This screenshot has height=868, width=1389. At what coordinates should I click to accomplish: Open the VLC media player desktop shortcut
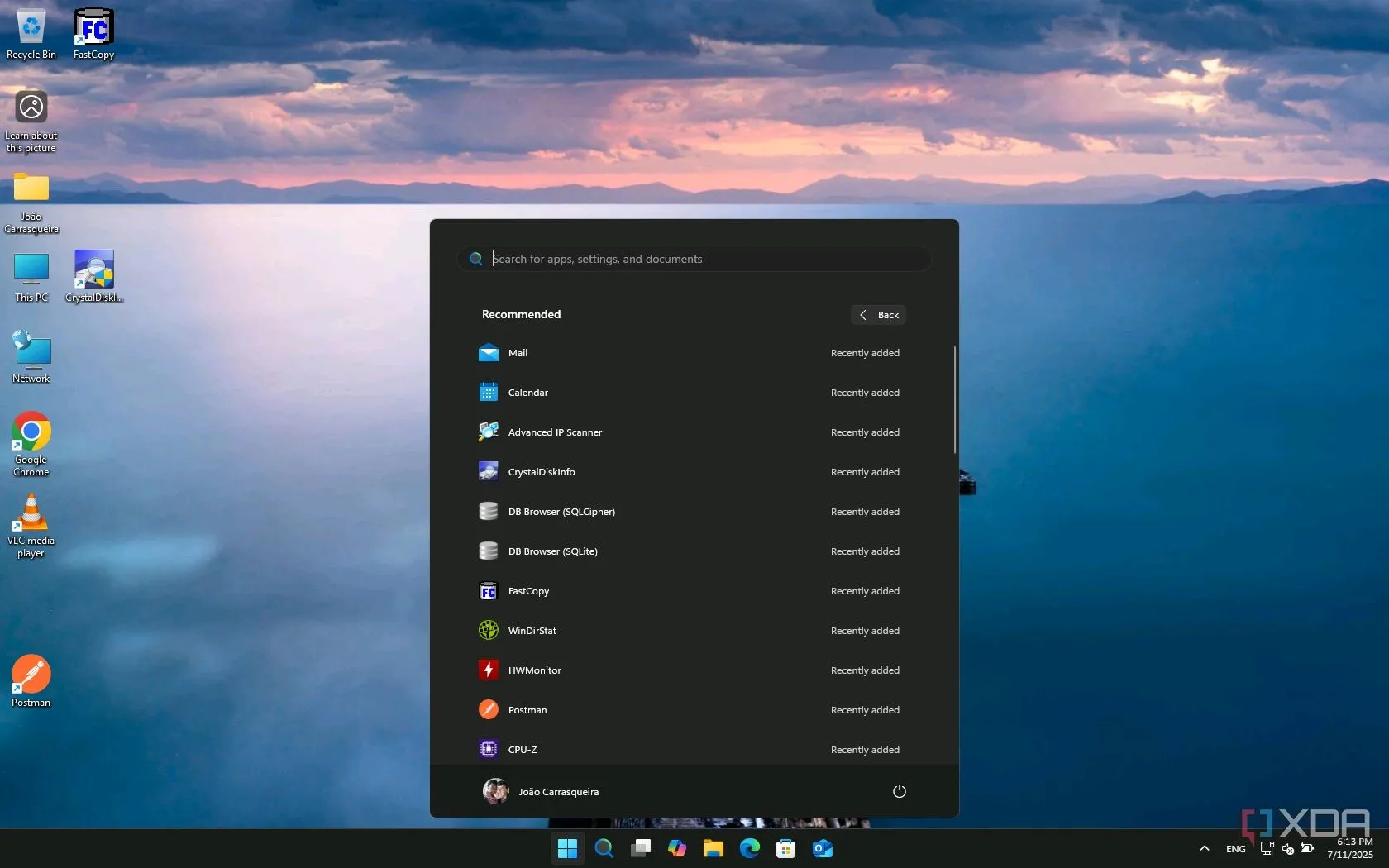[x=31, y=525]
